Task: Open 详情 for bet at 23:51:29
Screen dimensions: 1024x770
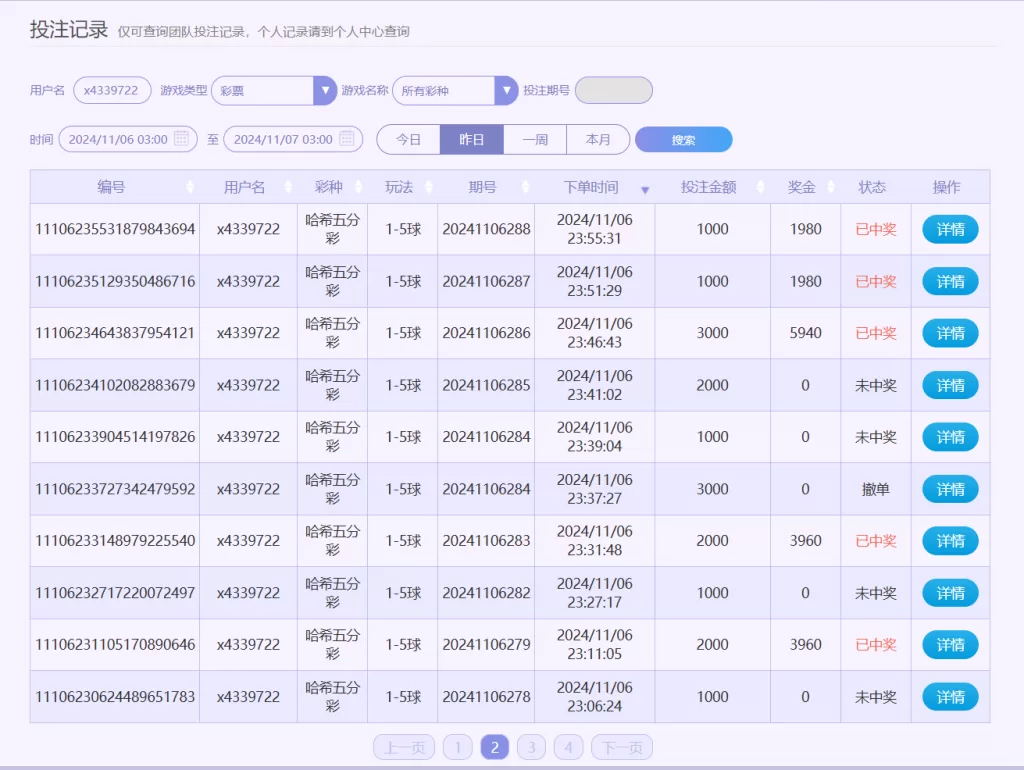Action: coord(950,281)
